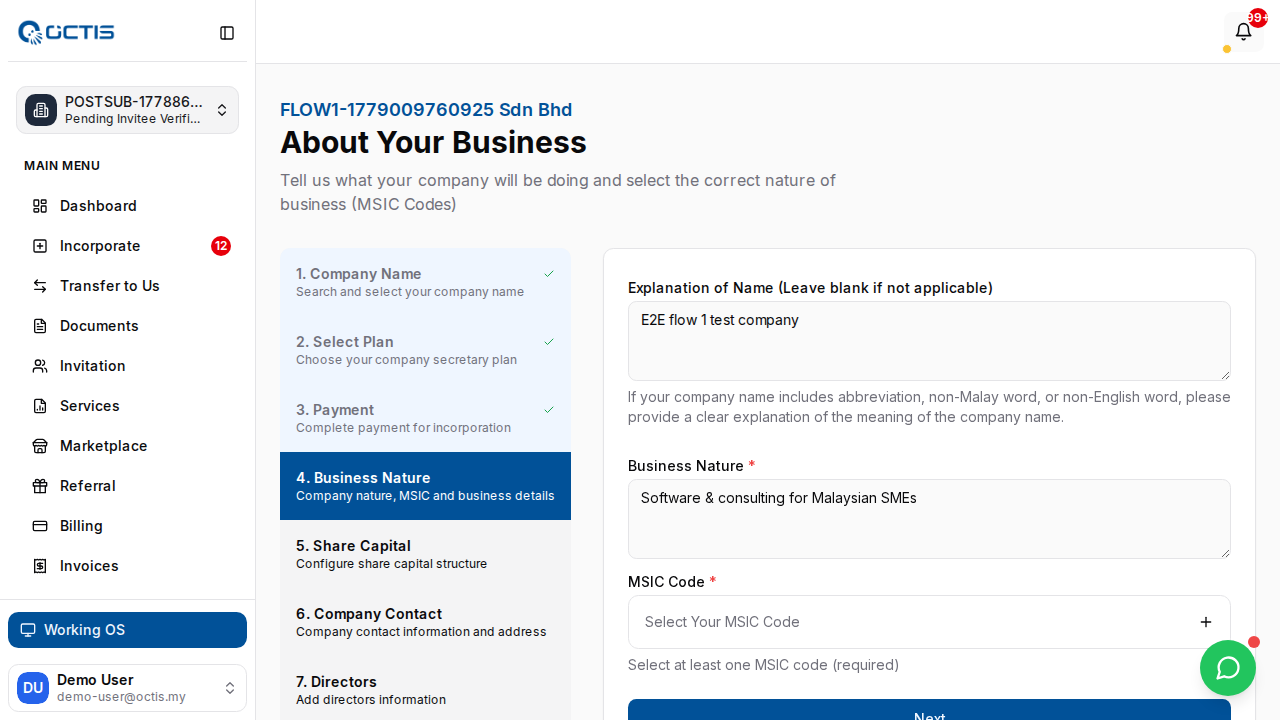Click the Referral gift icon

(x=40, y=486)
